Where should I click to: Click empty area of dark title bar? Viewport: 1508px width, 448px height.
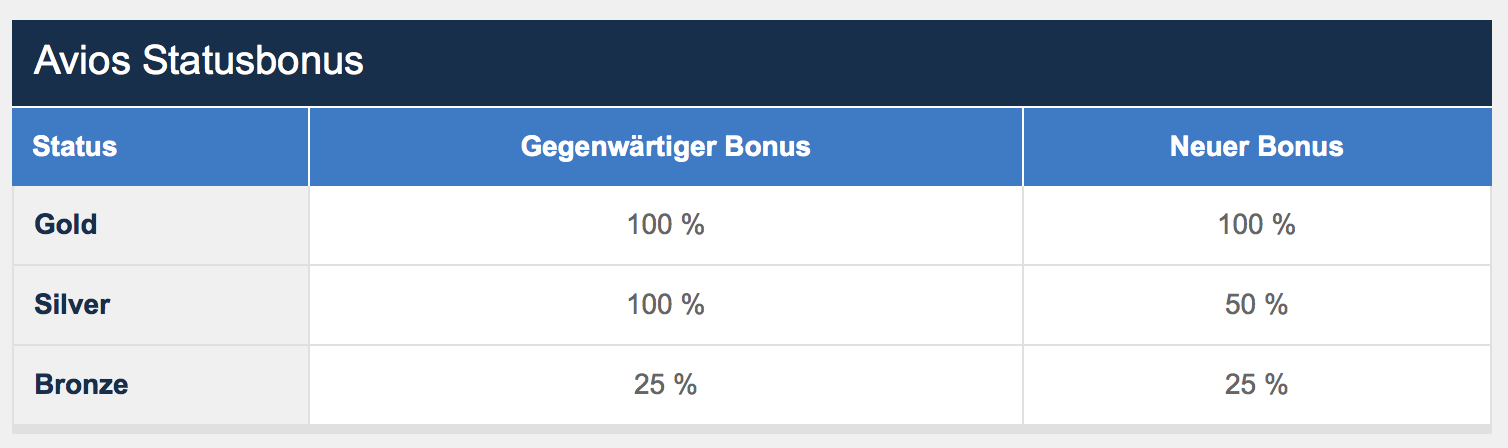[x=900, y=62]
